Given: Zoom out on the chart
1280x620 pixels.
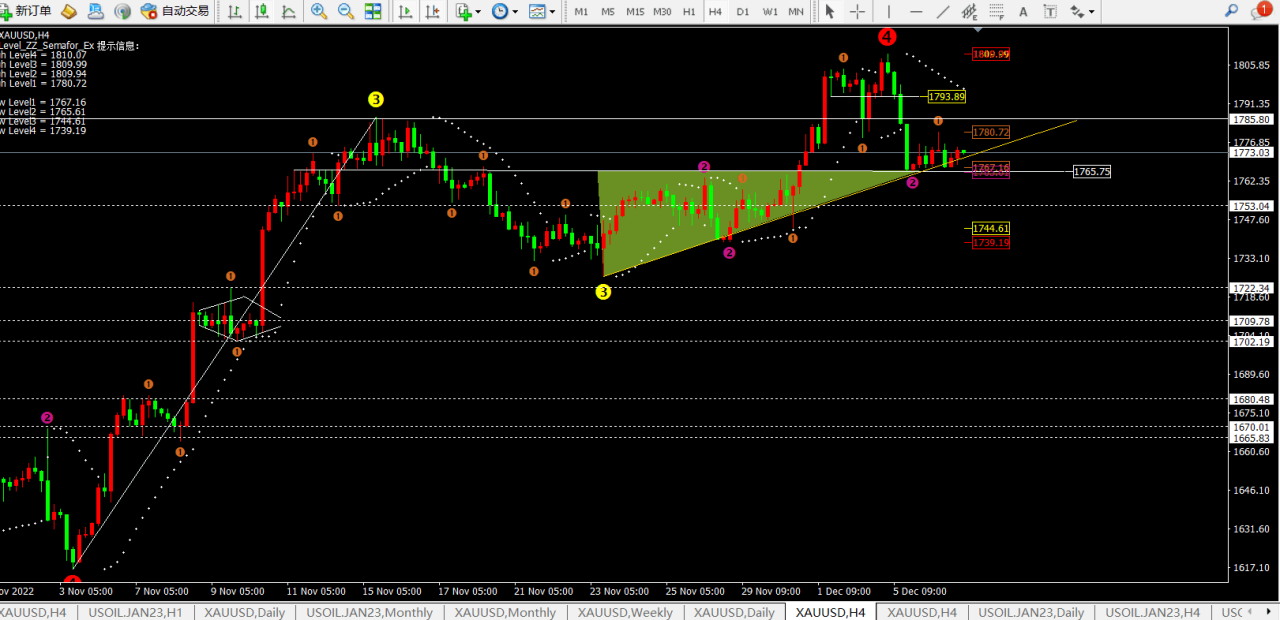Looking at the screenshot, I should tap(346, 12).
